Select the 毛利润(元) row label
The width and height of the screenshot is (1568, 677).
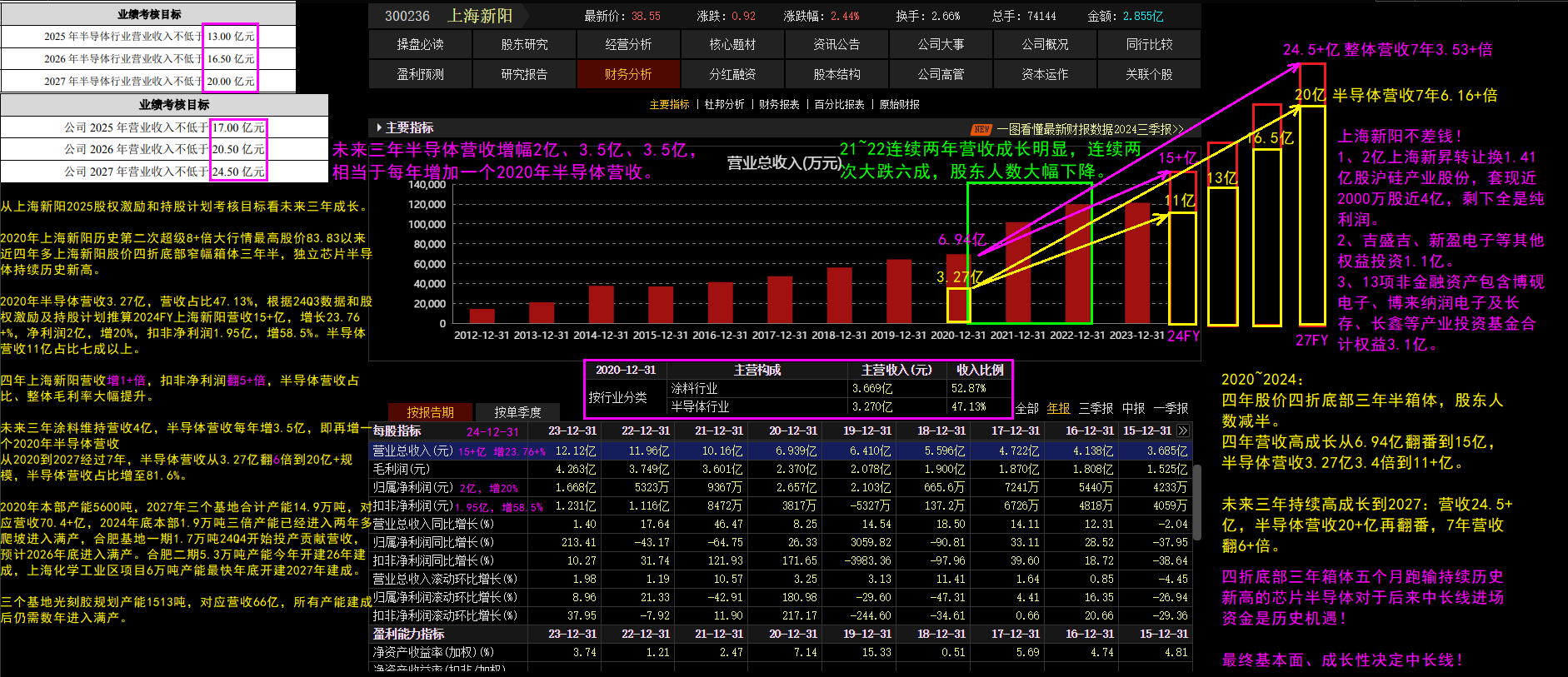400,469
